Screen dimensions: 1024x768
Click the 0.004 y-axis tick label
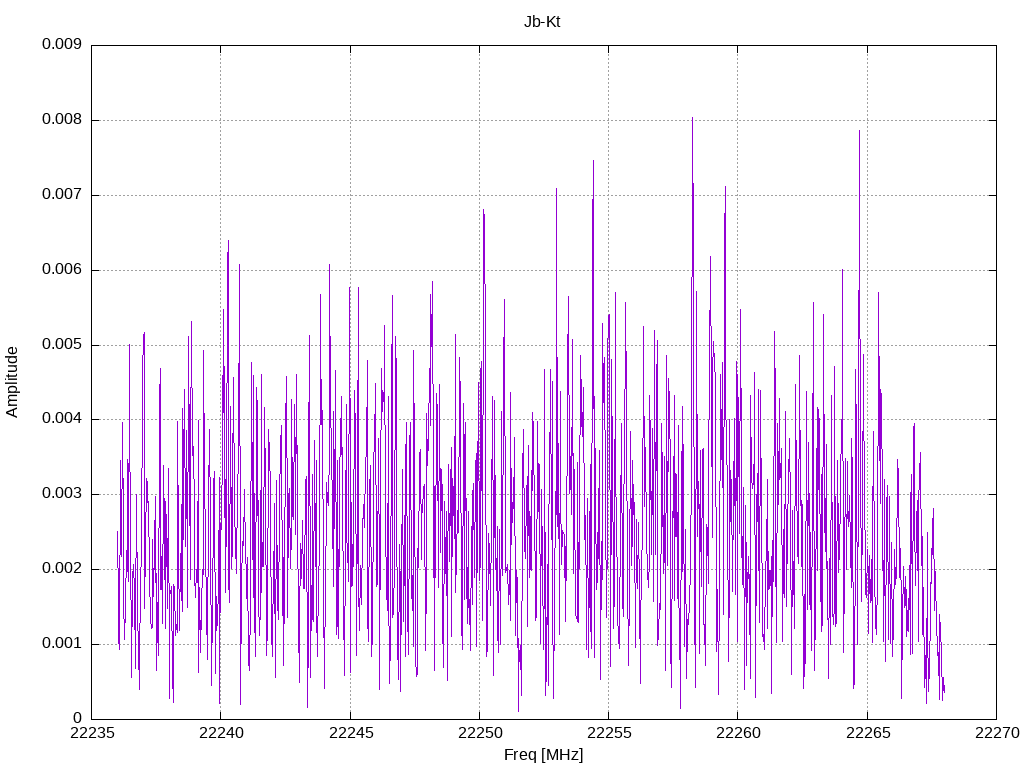[x=62, y=419]
